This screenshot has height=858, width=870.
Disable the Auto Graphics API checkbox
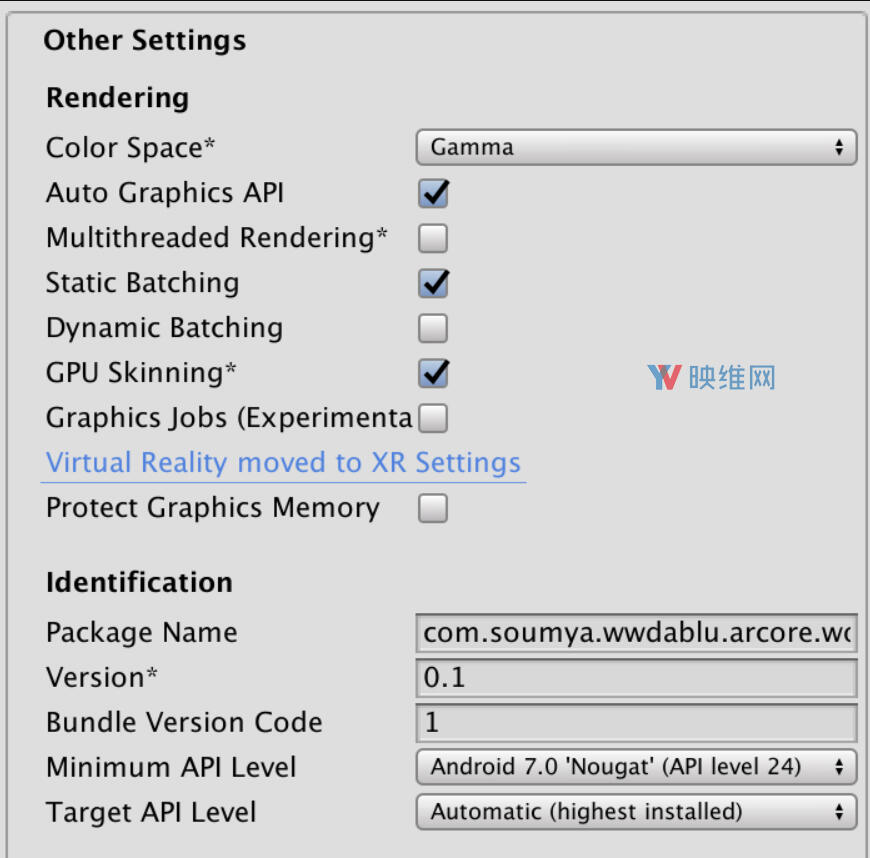coord(433,193)
